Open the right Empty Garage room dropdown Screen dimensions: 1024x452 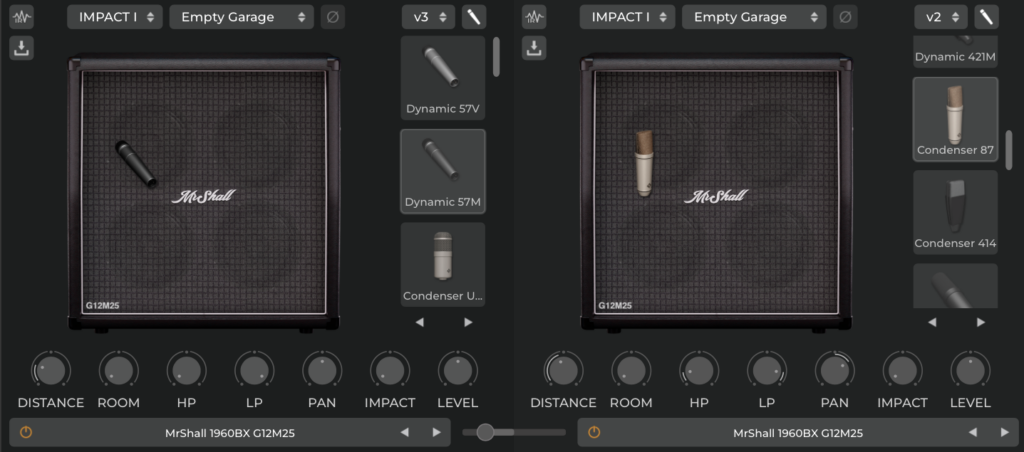coord(754,17)
